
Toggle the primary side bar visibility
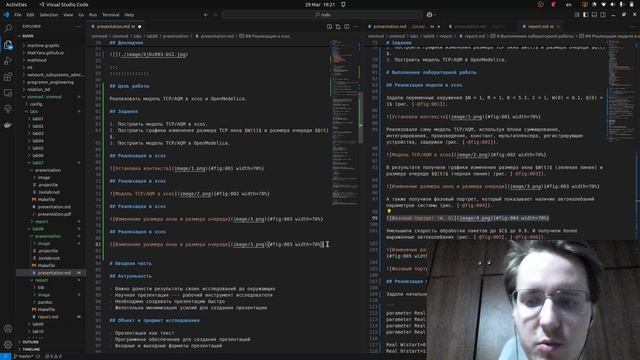click(585, 15)
